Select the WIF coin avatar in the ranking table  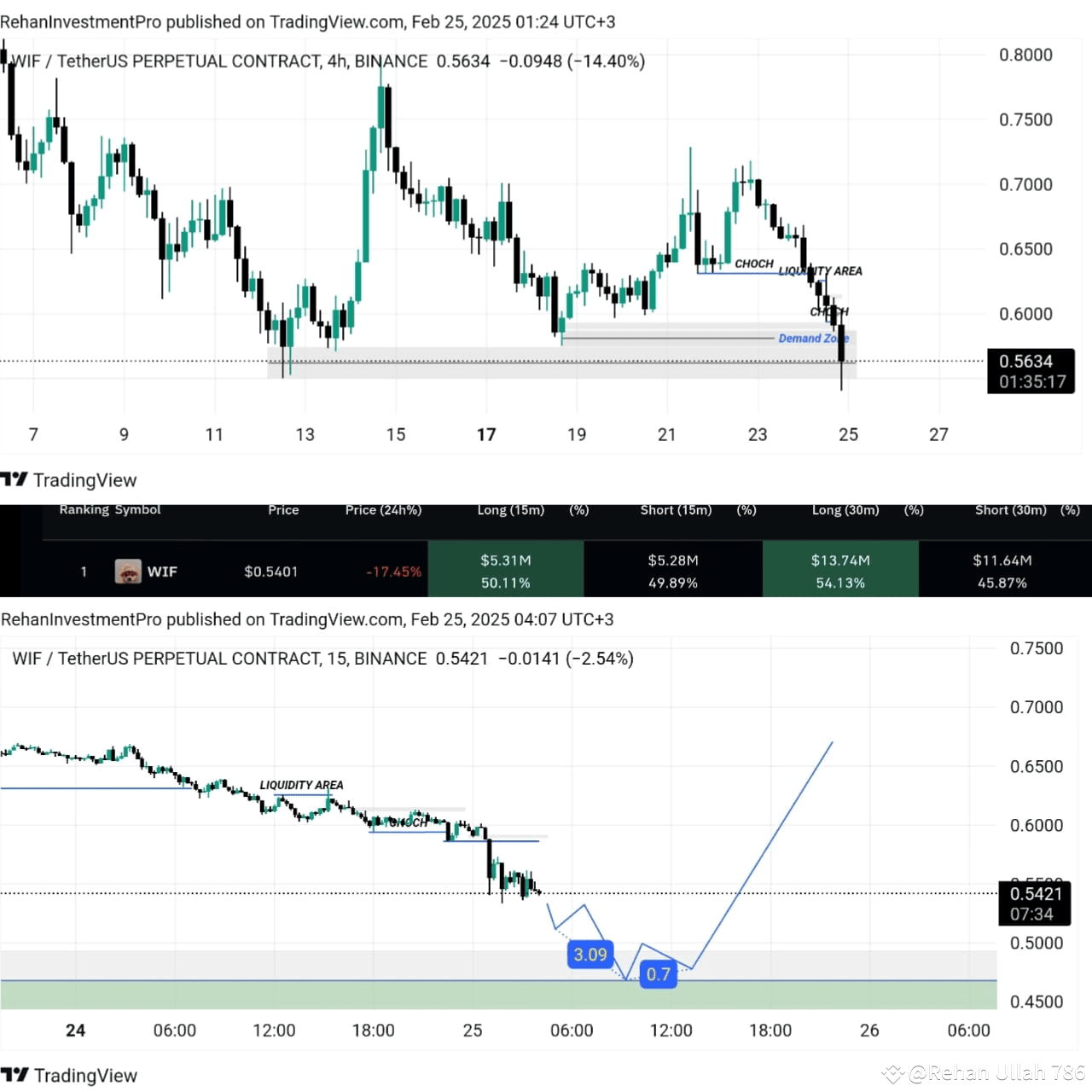pyautogui.click(x=129, y=572)
